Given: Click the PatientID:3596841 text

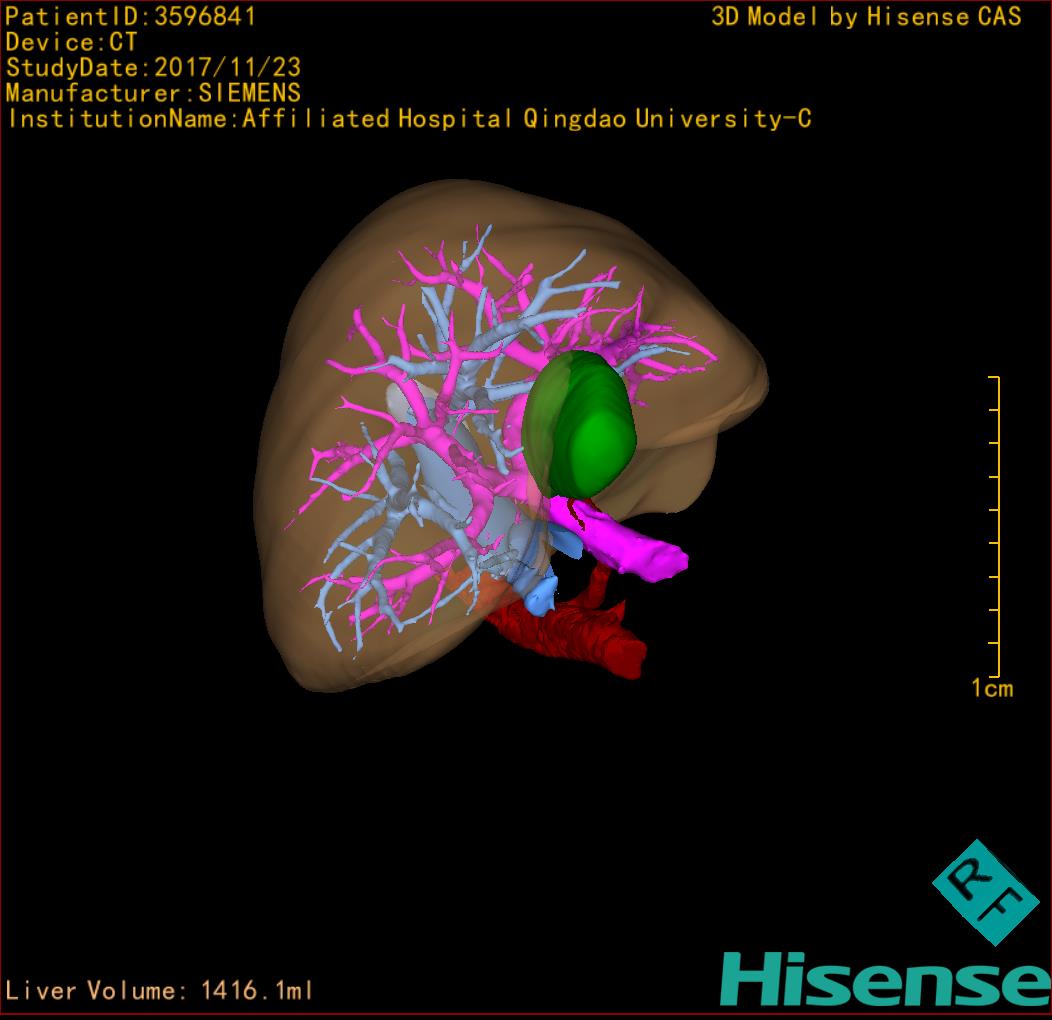Looking at the screenshot, I should (131, 17).
